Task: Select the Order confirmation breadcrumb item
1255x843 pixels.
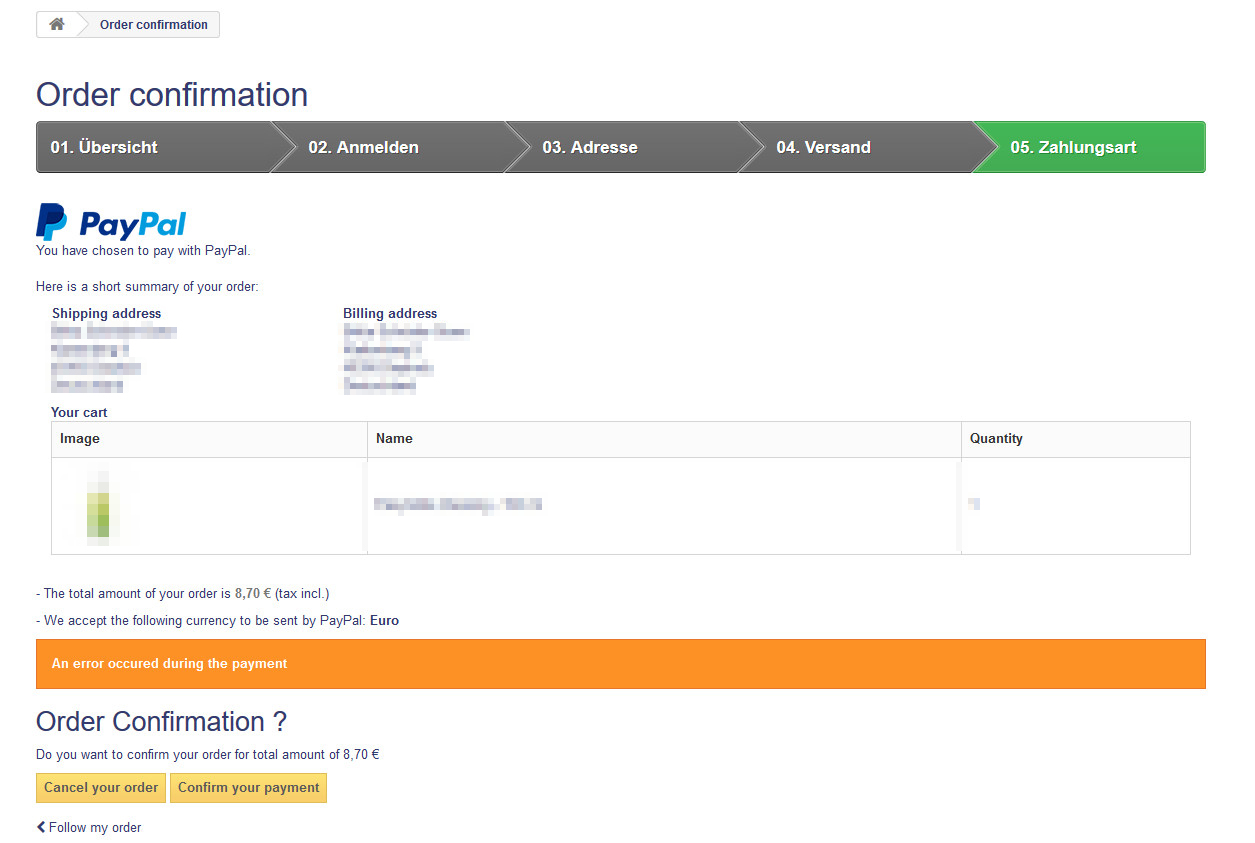Action: 153,25
